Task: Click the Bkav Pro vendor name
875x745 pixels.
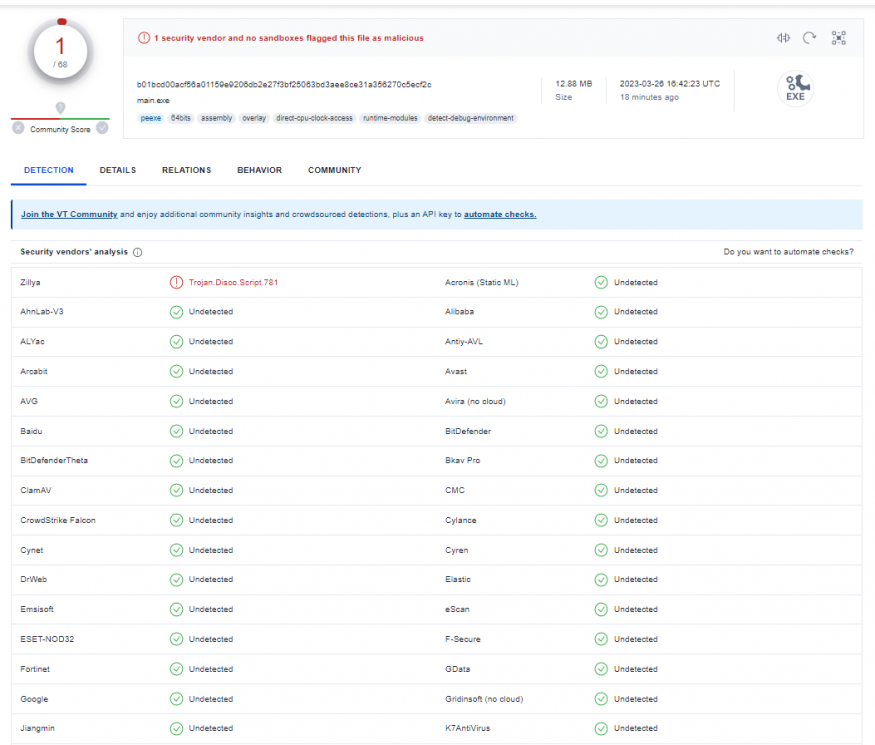Action: click(x=463, y=460)
